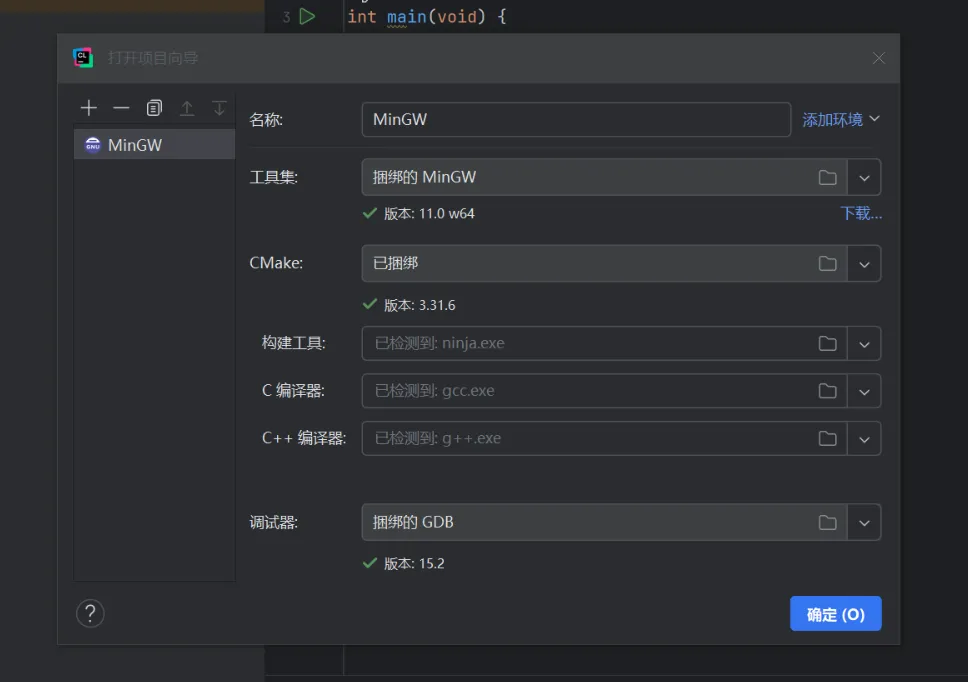Click the 版本: 3.31.6 text
Image resolution: width=968 pixels, height=682 pixels.
[x=420, y=305]
